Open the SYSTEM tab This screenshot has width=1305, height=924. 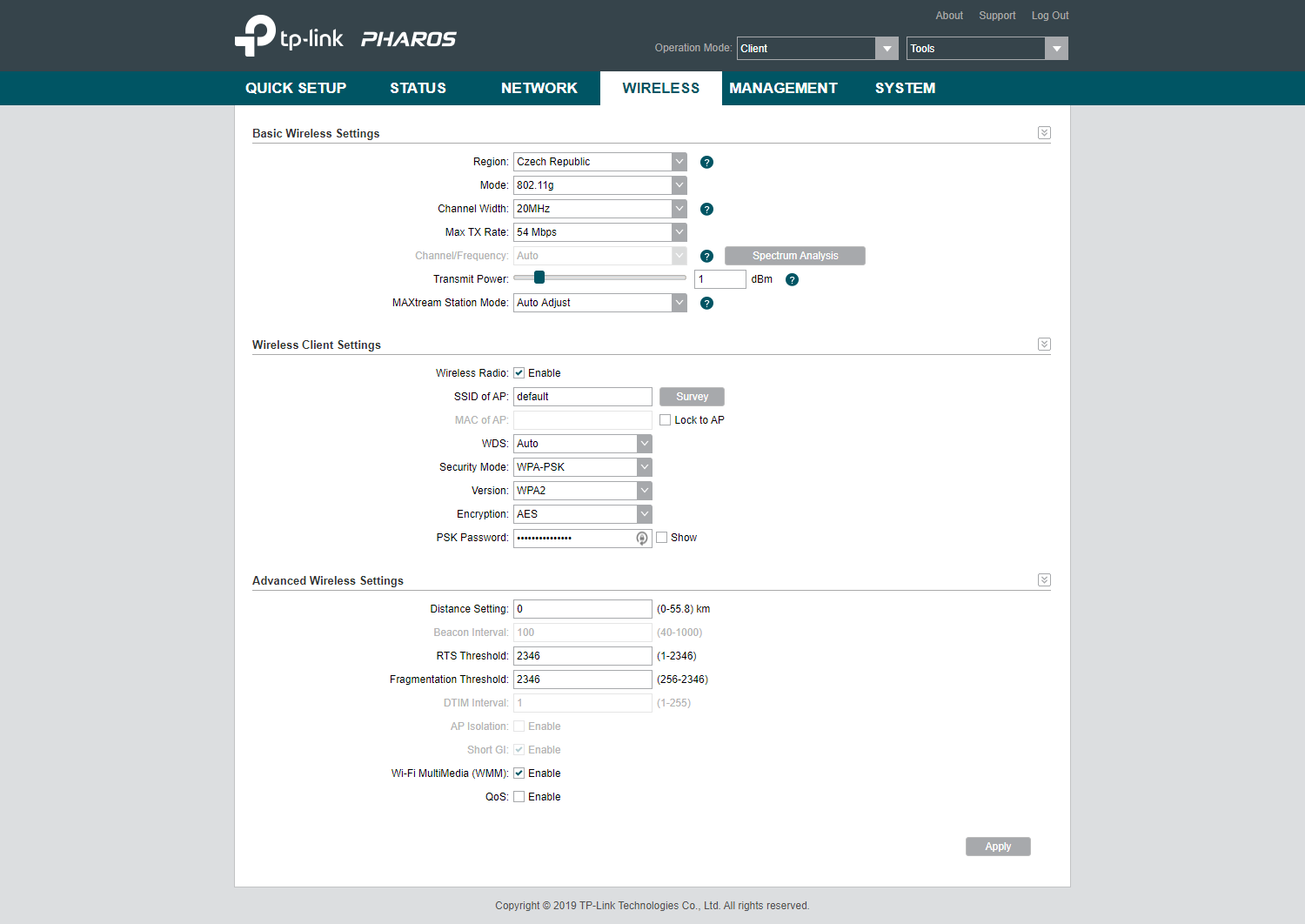click(905, 88)
